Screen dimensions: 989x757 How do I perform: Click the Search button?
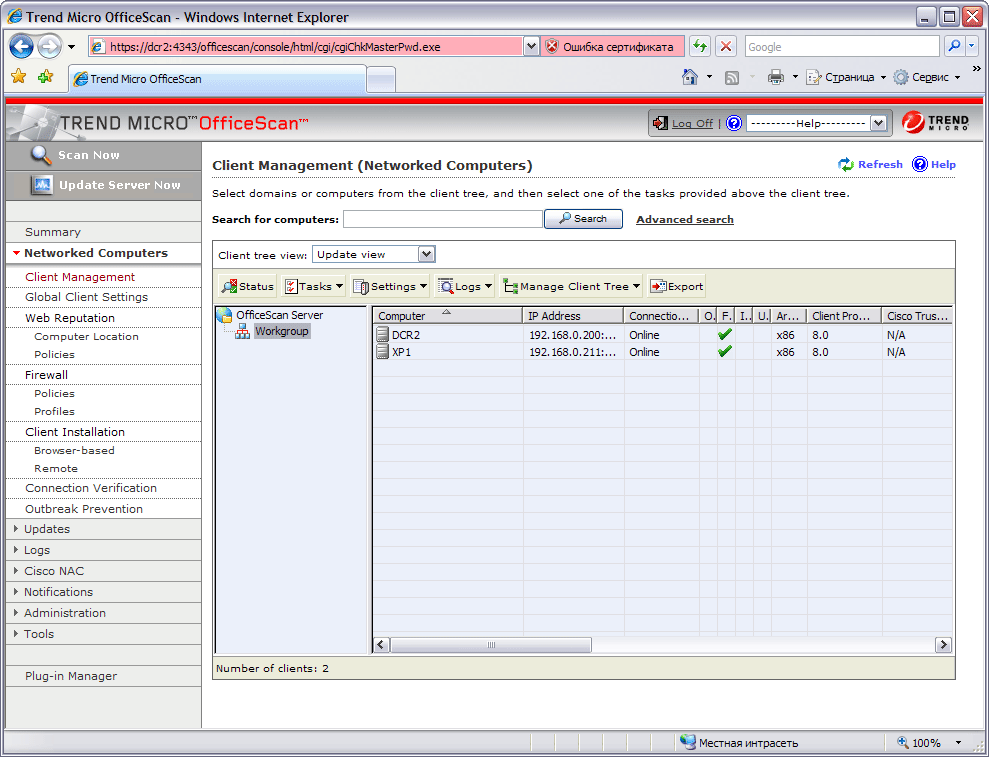[583, 219]
